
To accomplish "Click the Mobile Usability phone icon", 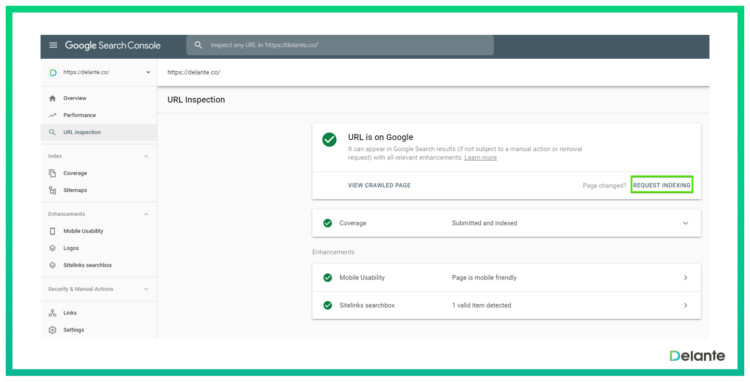I will pyautogui.click(x=53, y=231).
